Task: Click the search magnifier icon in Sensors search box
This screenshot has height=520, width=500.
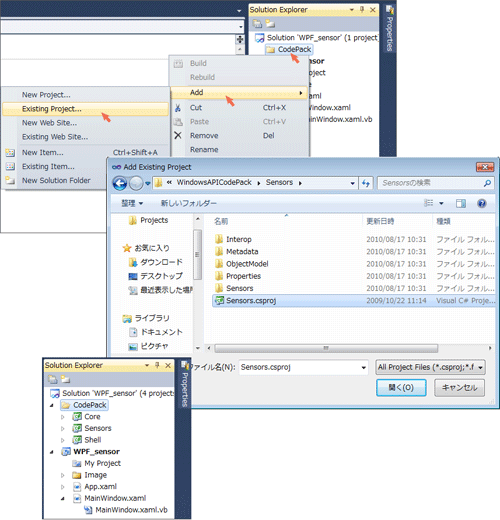Action: [x=487, y=183]
